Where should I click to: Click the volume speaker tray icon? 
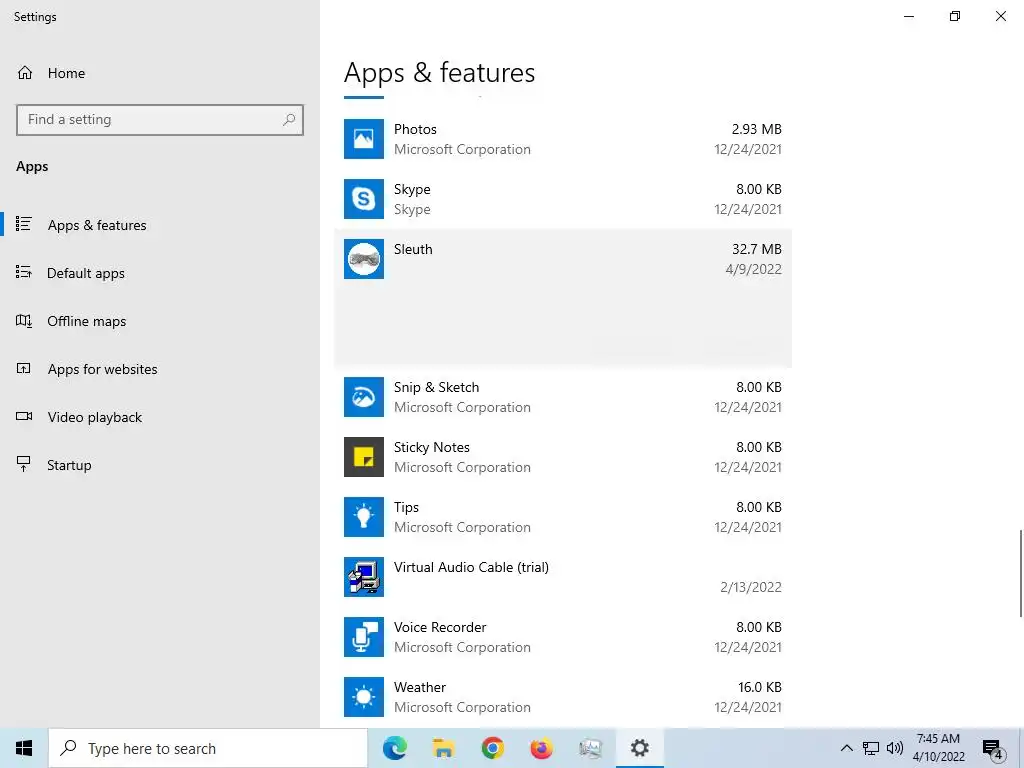tap(895, 748)
